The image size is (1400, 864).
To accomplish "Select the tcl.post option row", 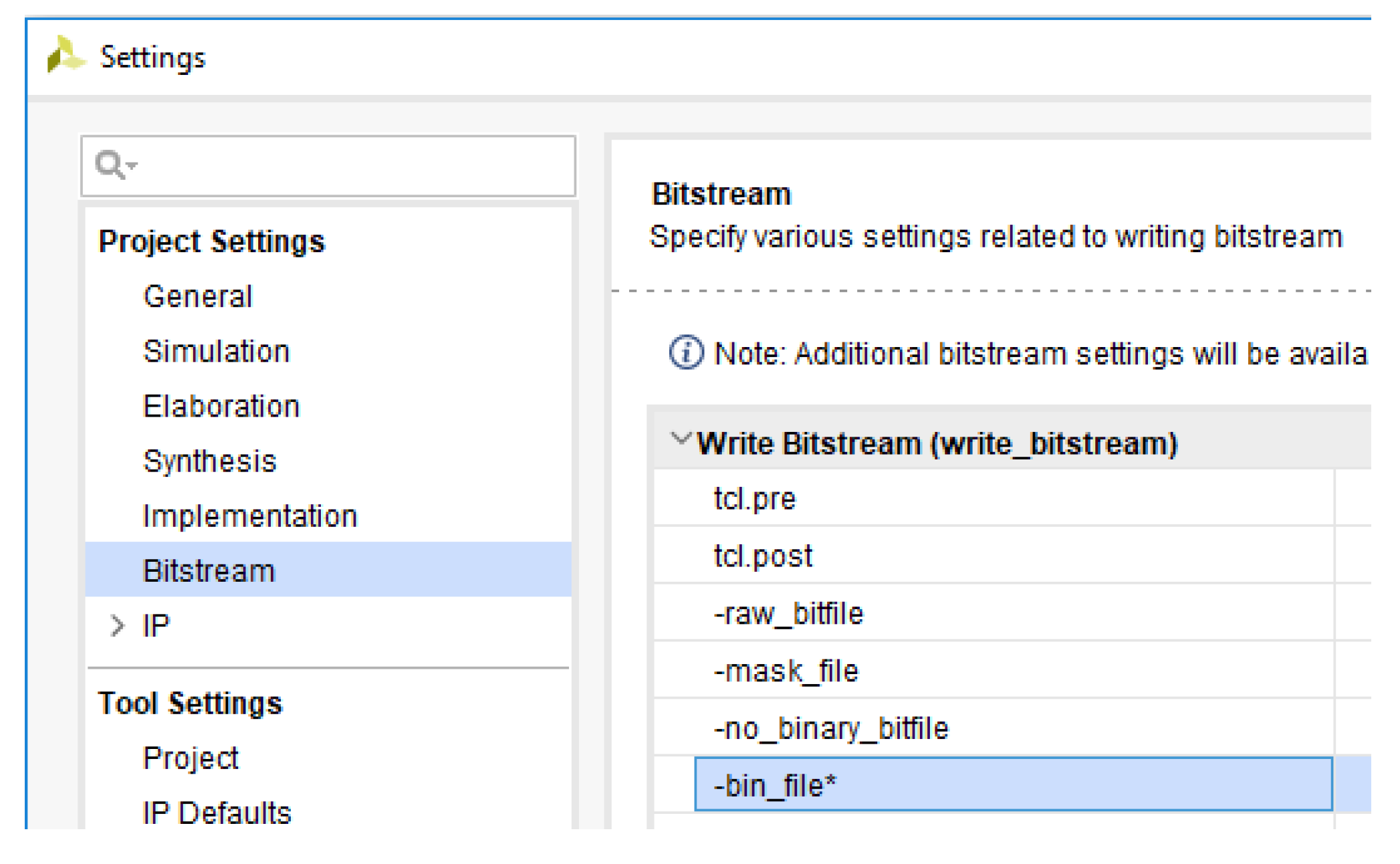I will (x=763, y=556).
